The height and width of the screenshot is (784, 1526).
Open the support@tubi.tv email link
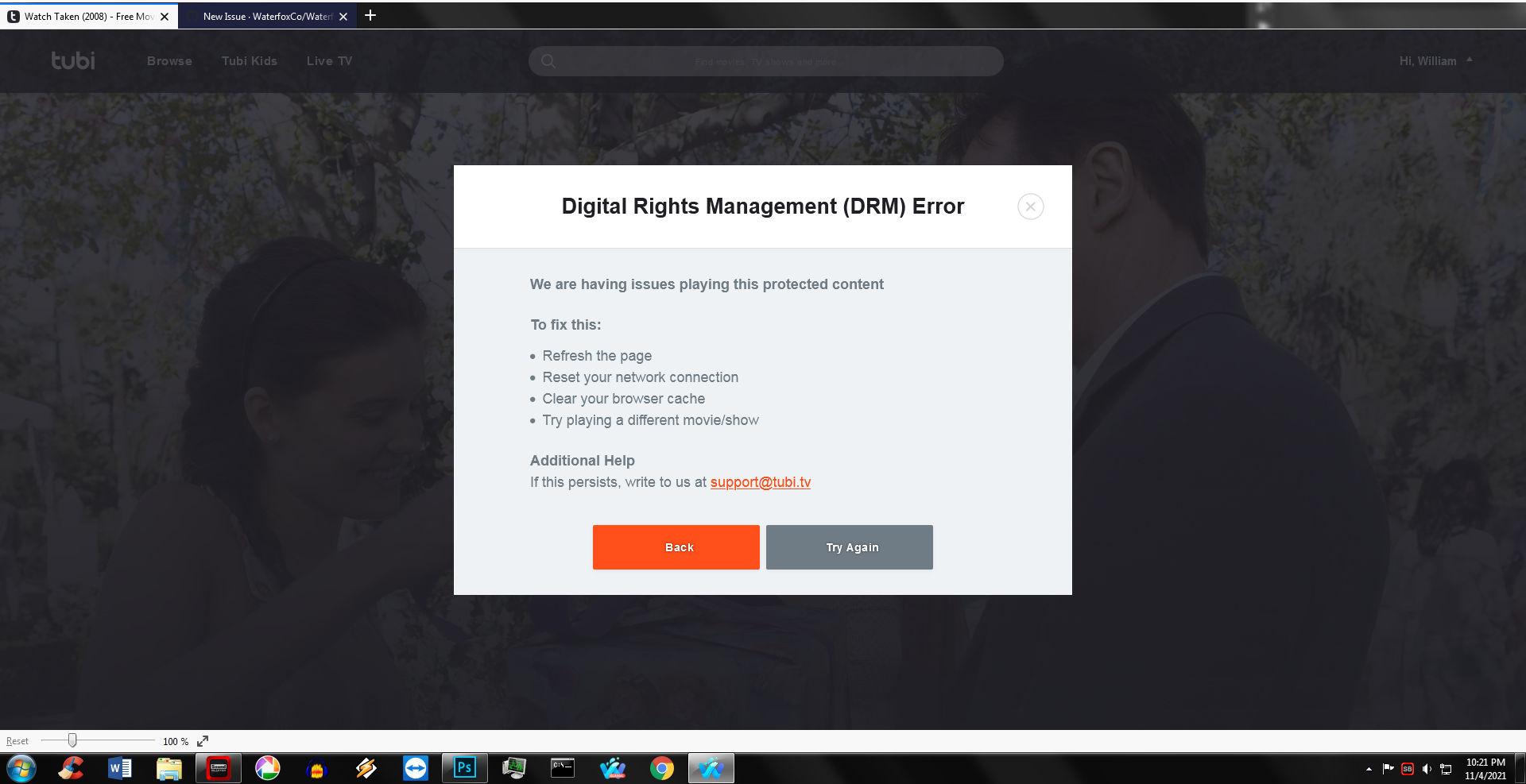pyautogui.click(x=760, y=482)
